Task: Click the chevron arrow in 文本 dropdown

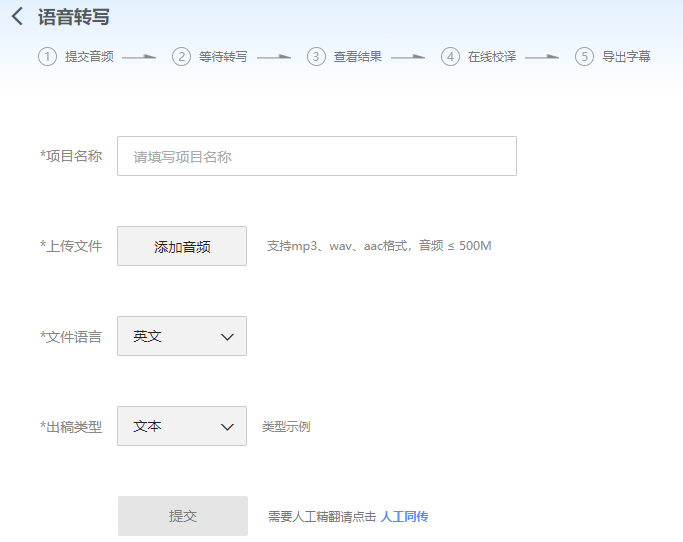Action: tap(227, 427)
